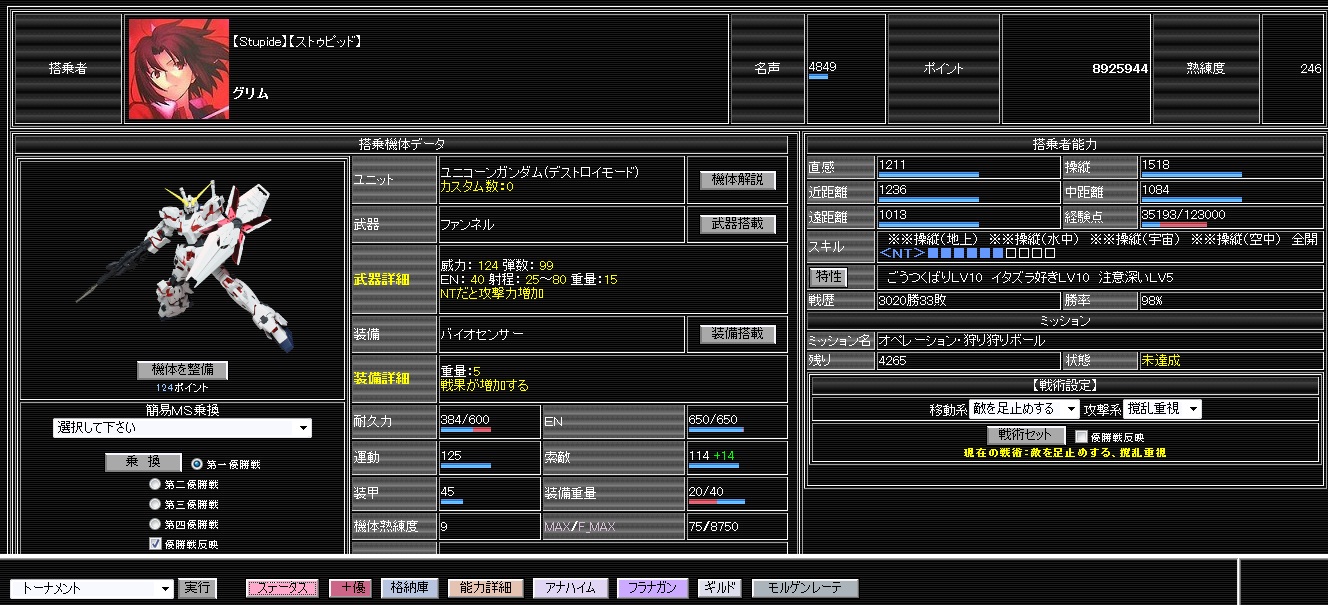Image resolution: width=1328 pixels, height=605 pixels.
Task: Click the 実行 execute button
Action: [x=199, y=589]
